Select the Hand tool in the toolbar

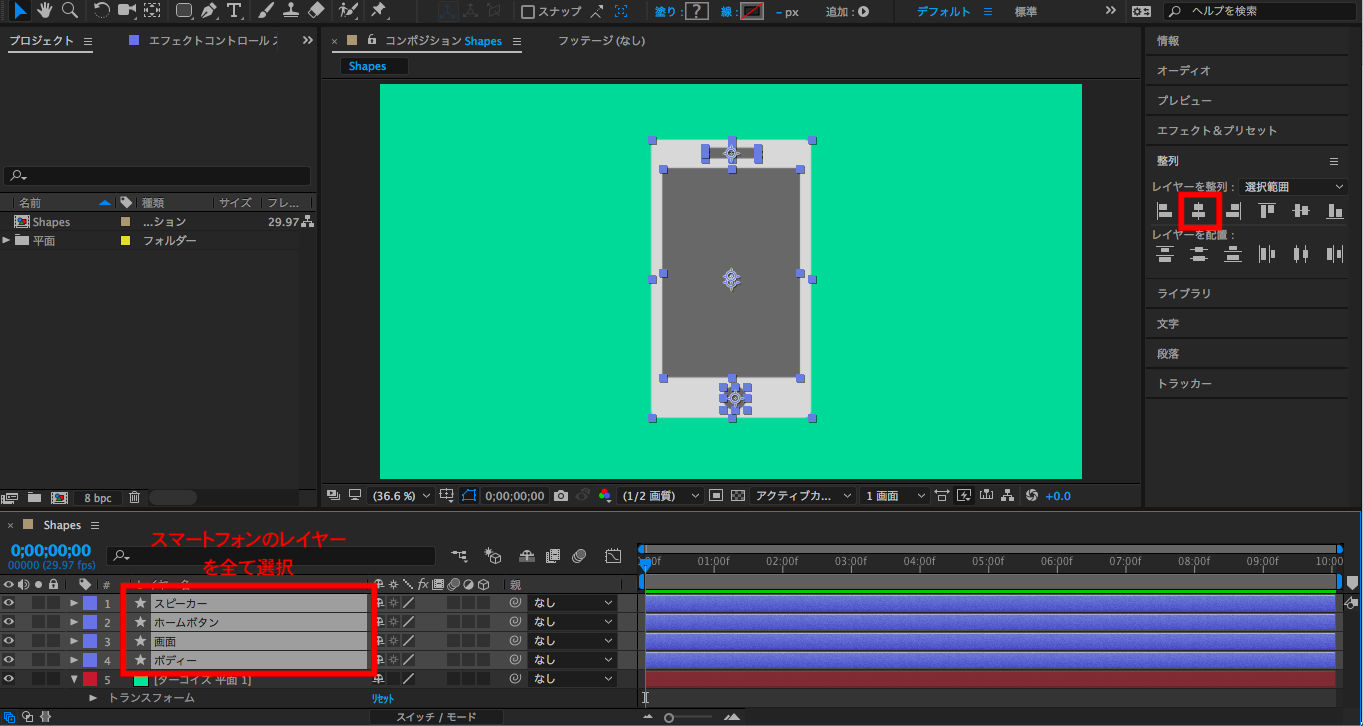pos(45,11)
